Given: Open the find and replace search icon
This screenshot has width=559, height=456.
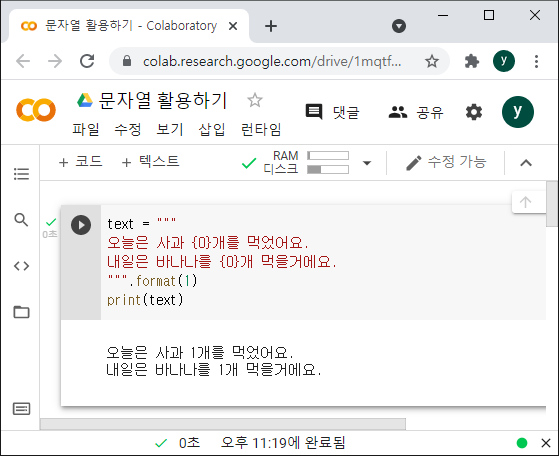Looking at the screenshot, I should coord(21,220).
